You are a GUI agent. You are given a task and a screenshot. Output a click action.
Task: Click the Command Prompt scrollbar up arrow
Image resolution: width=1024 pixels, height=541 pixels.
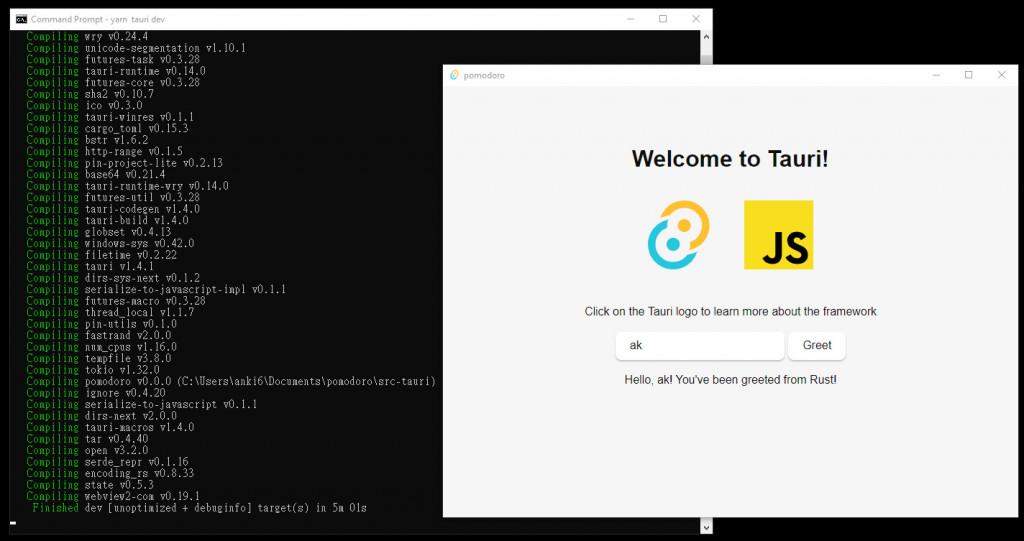pyautogui.click(x=706, y=37)
